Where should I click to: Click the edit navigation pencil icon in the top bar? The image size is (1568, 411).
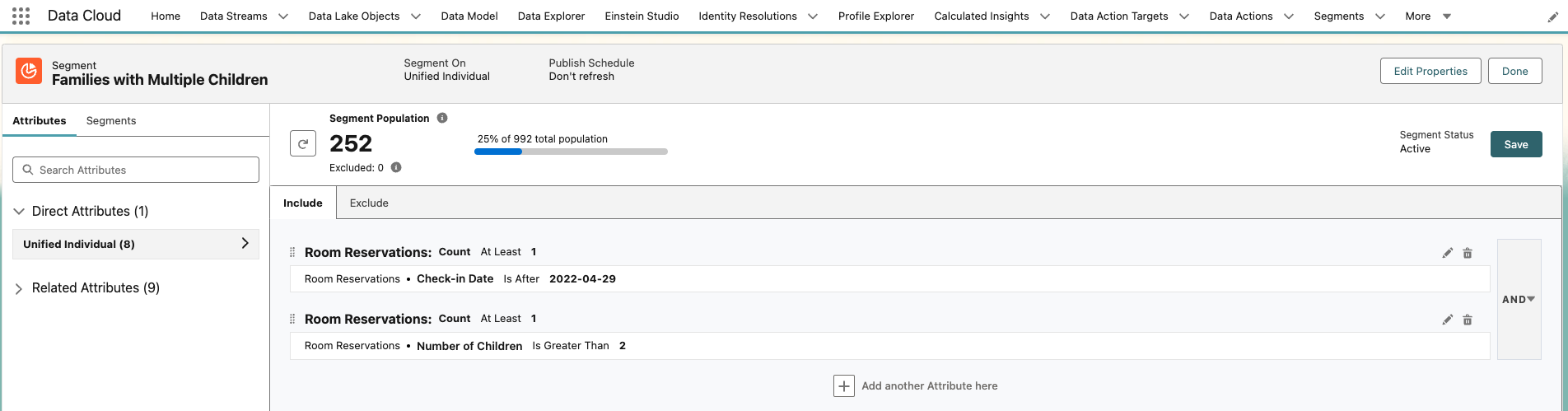point(1552,16)
